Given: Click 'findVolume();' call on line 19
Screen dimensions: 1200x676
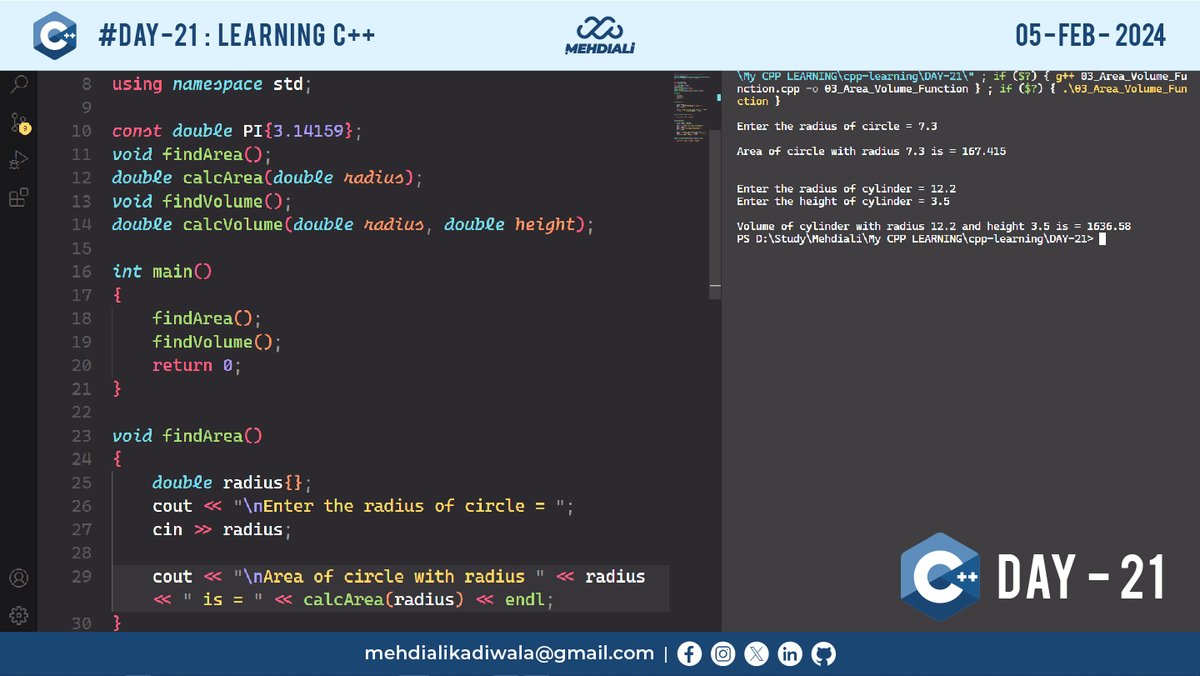Looking at the screenshot, I should (x=217, y=342).
